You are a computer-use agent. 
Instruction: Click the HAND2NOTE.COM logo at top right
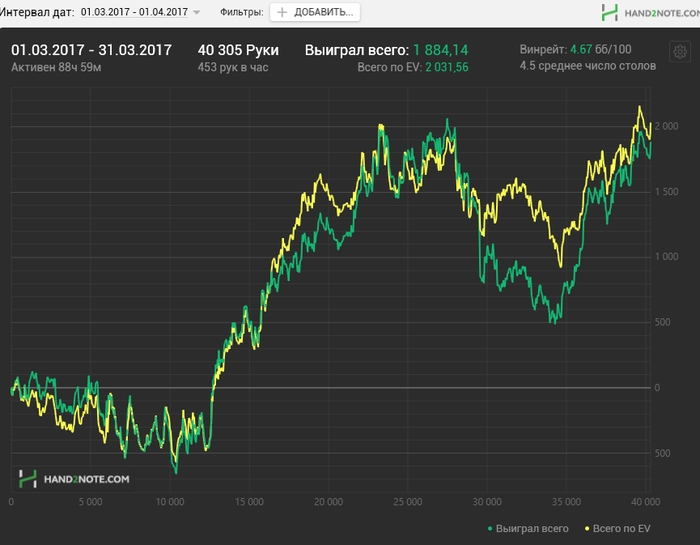click(650, 12)
